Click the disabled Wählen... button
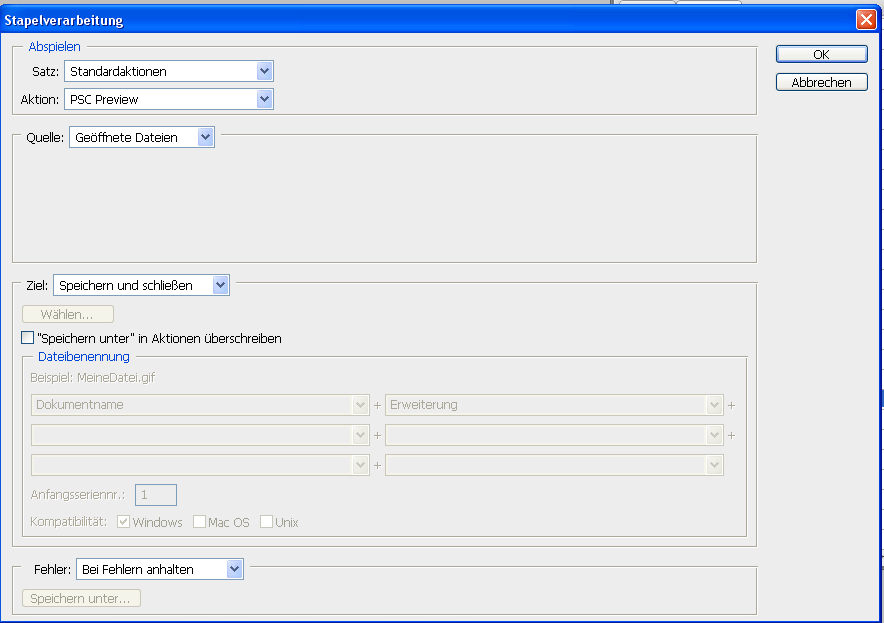The width and height of the screenshot is (884, 623). click(68, 314)
